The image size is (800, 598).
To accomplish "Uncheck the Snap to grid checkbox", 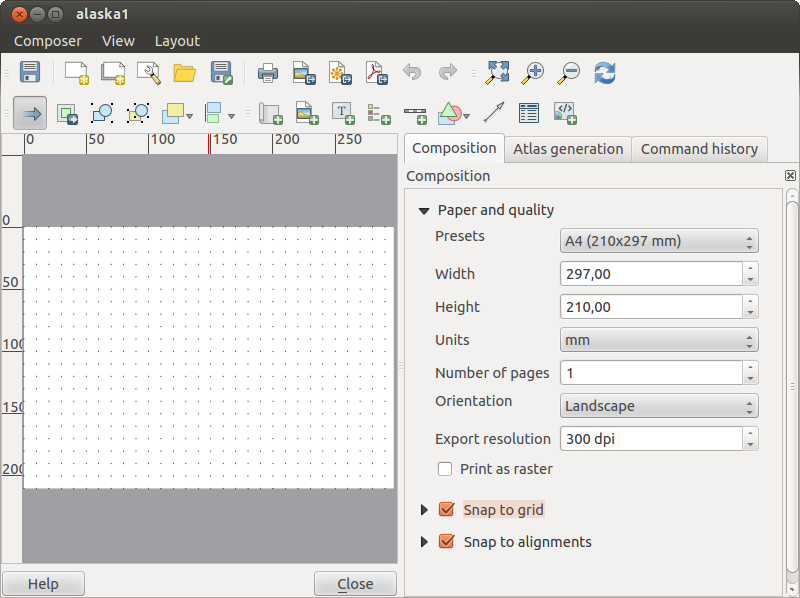I will (x=447, y=510).
